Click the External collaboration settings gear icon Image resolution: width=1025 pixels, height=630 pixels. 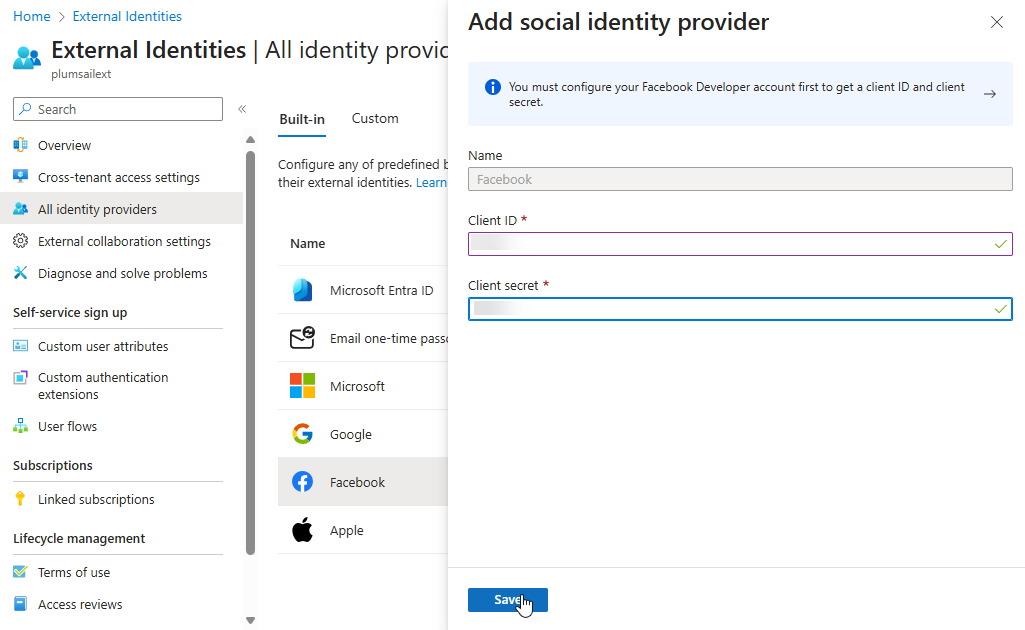[20, 241]
